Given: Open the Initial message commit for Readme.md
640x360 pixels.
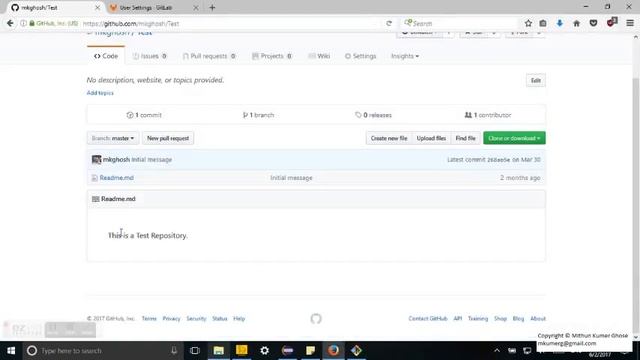Looking at the screenshot, I should coord(291,178).
